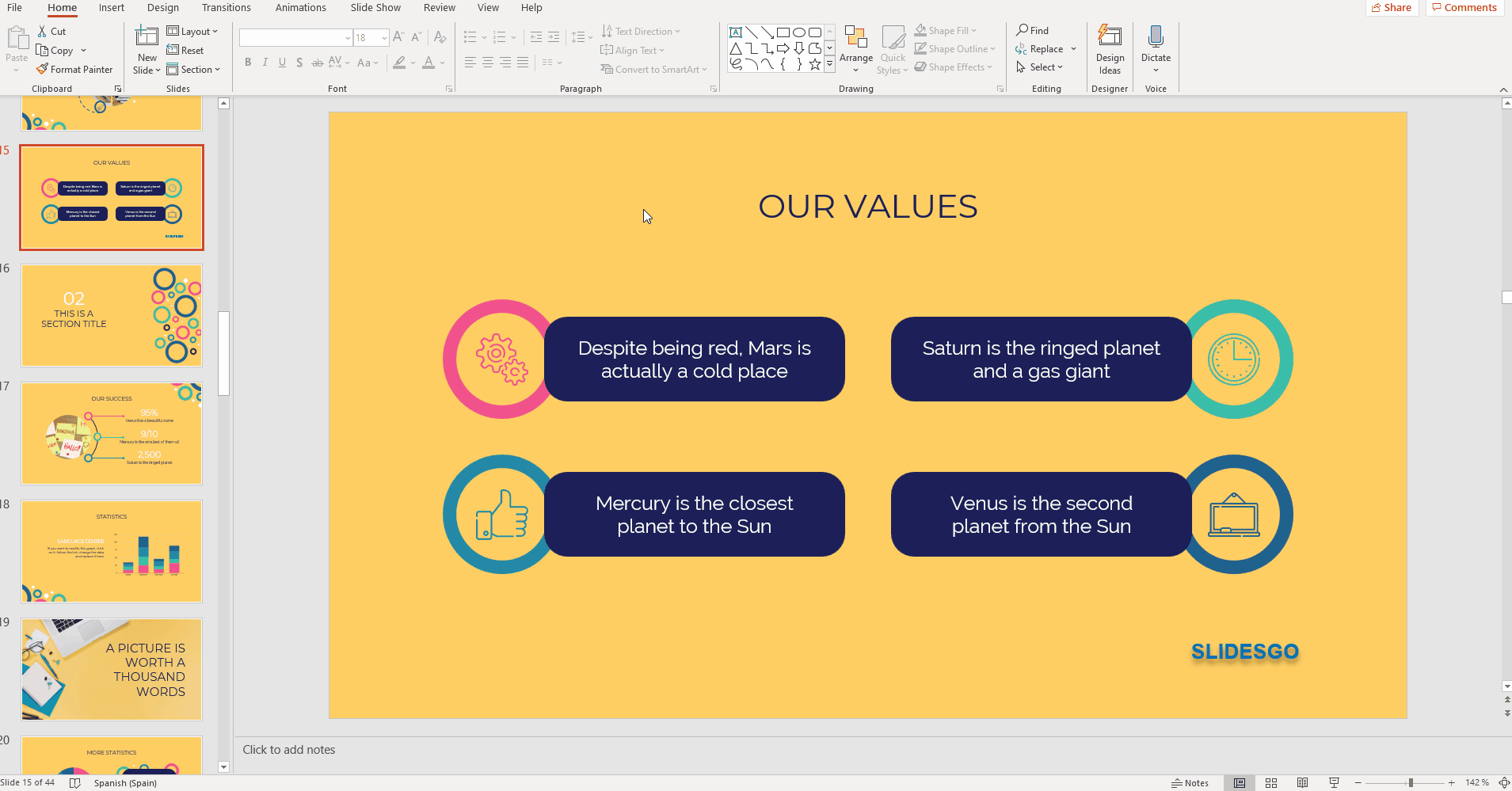This screenshot has height=791, width=1512.
Task: Switch to Slide Sorter view
Action: [1271, 783]
